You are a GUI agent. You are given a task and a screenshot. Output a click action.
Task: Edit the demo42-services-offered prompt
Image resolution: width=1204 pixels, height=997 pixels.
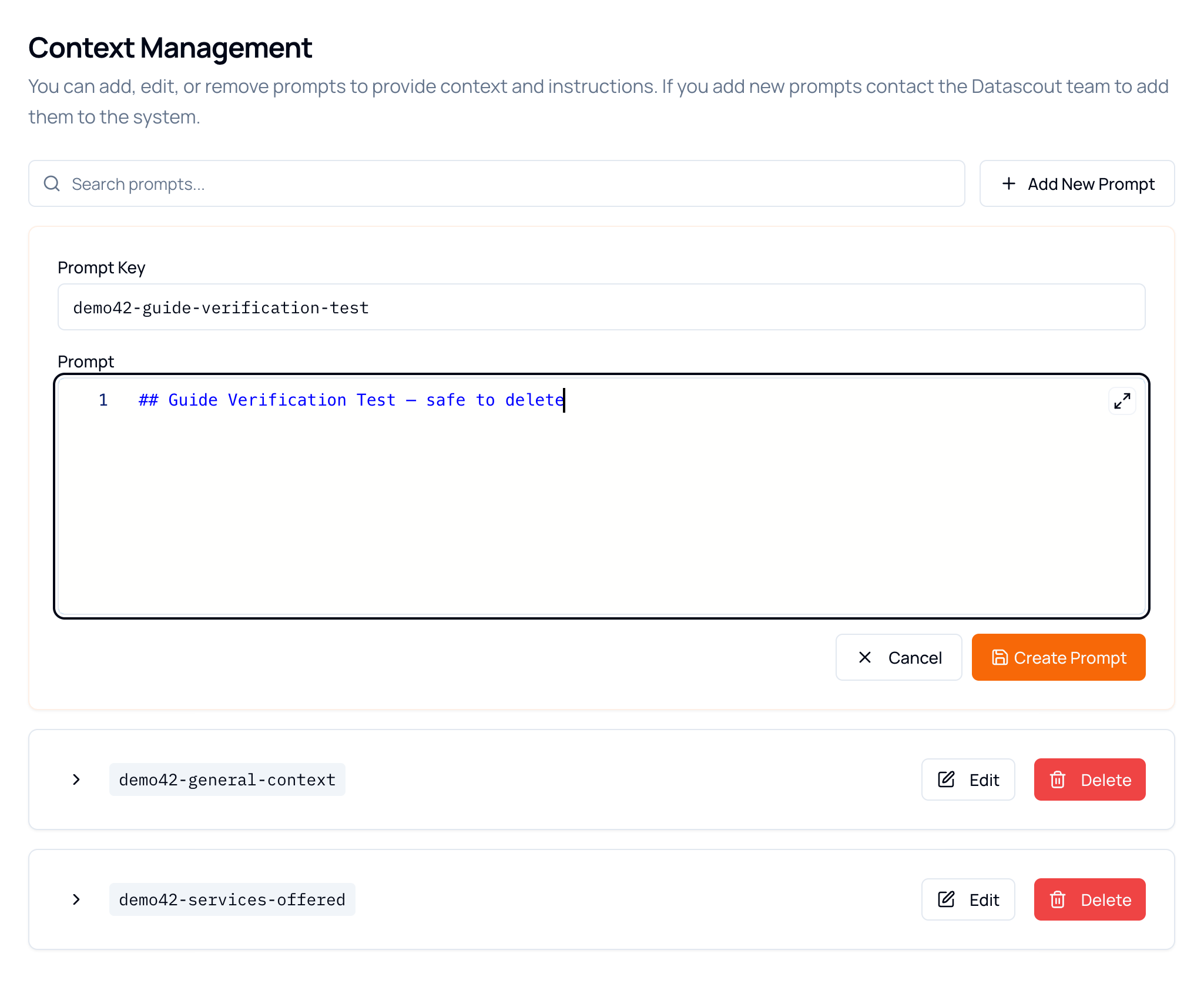(x=968, y=899)
